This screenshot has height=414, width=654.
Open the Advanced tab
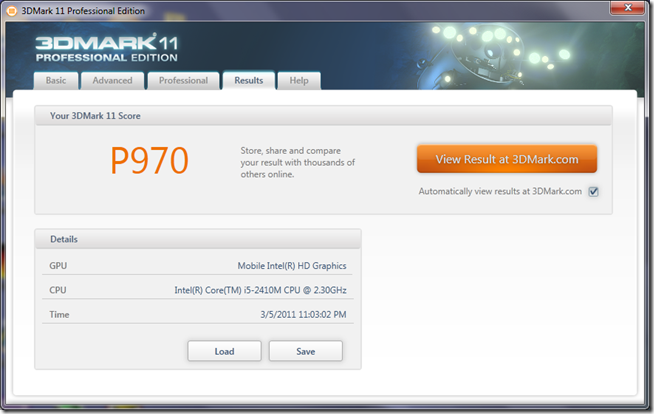112,81
